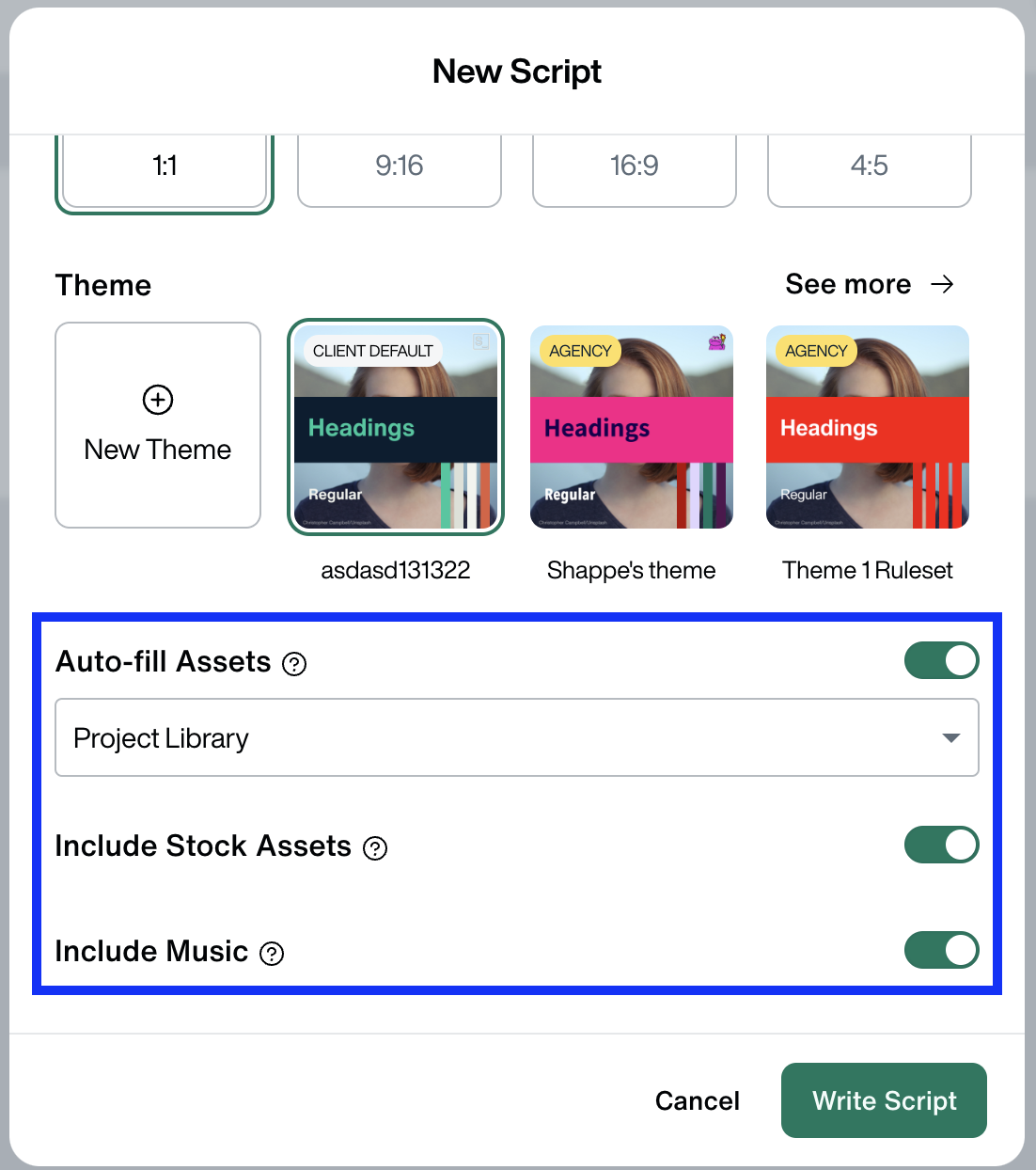Click the AGENCY badge on Theme 1 Ruleset

816,351
